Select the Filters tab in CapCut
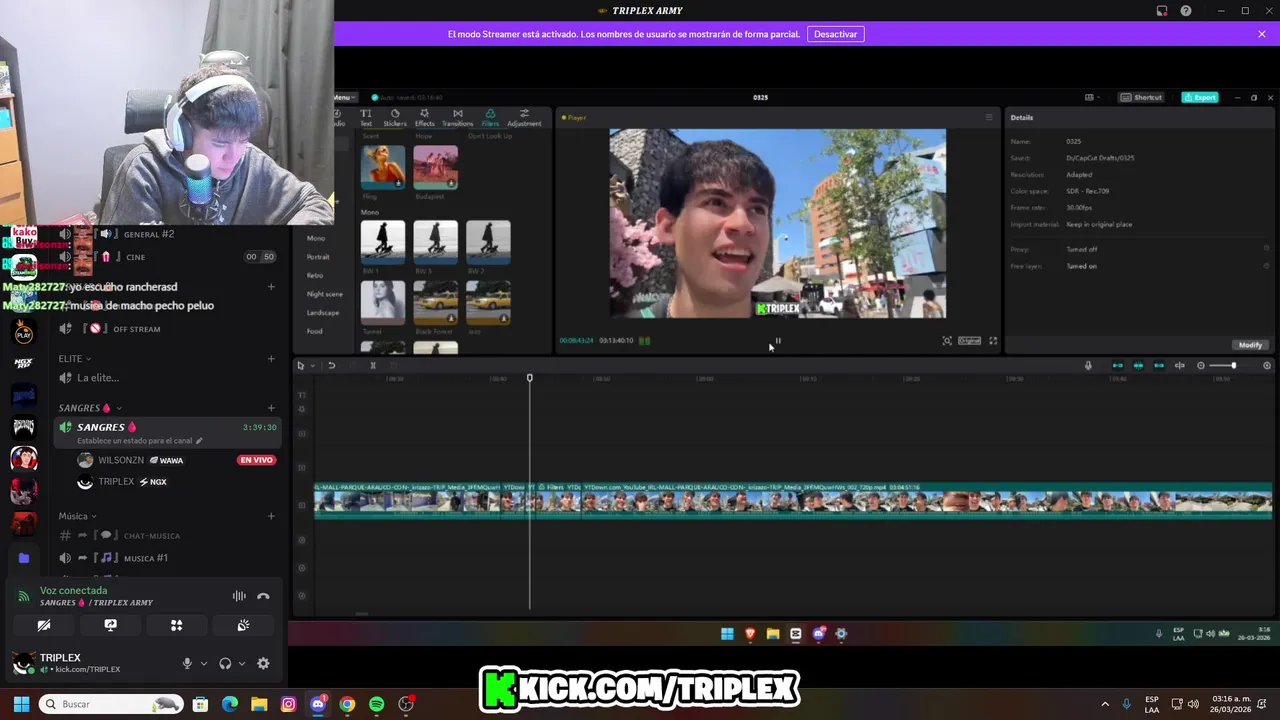Screen dimensions: 1280x720 click(x=490, y=117)
